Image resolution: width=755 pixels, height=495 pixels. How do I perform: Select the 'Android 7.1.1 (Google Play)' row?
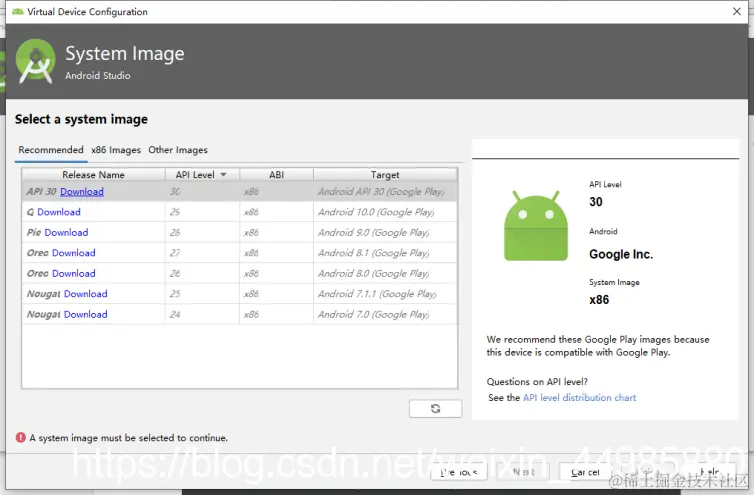point(239,294)
